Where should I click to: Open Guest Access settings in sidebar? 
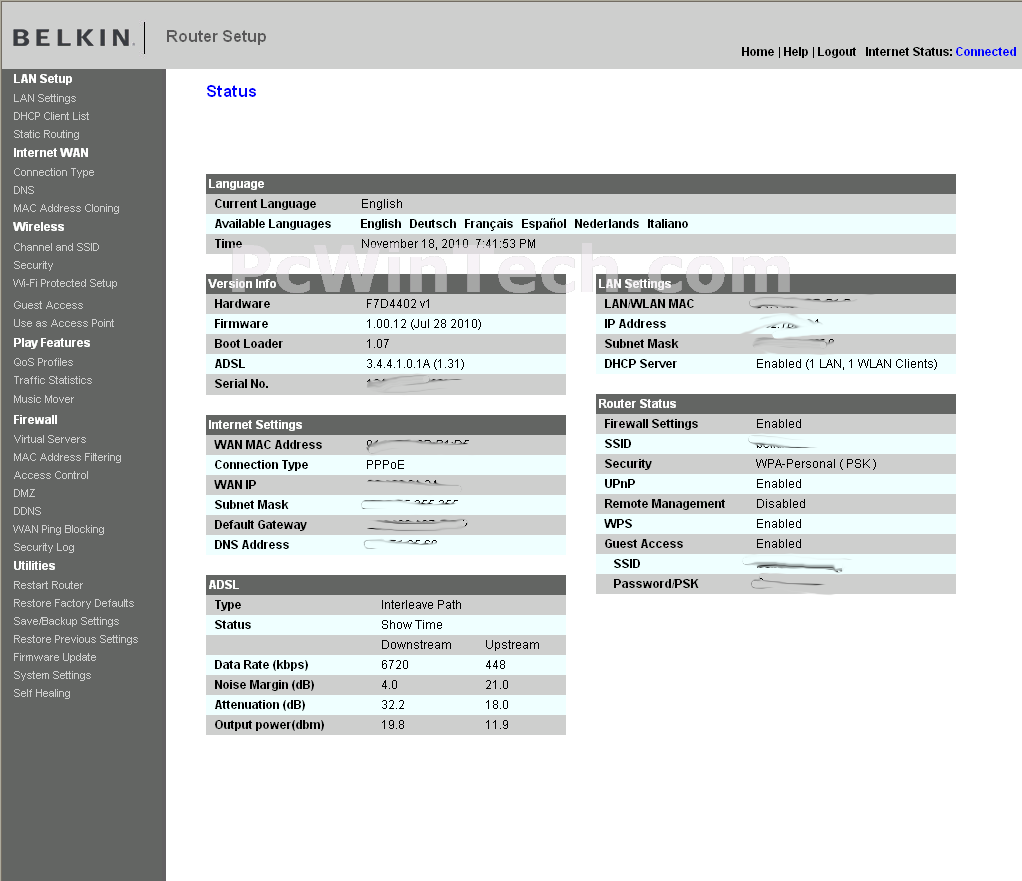coord(48,305)
